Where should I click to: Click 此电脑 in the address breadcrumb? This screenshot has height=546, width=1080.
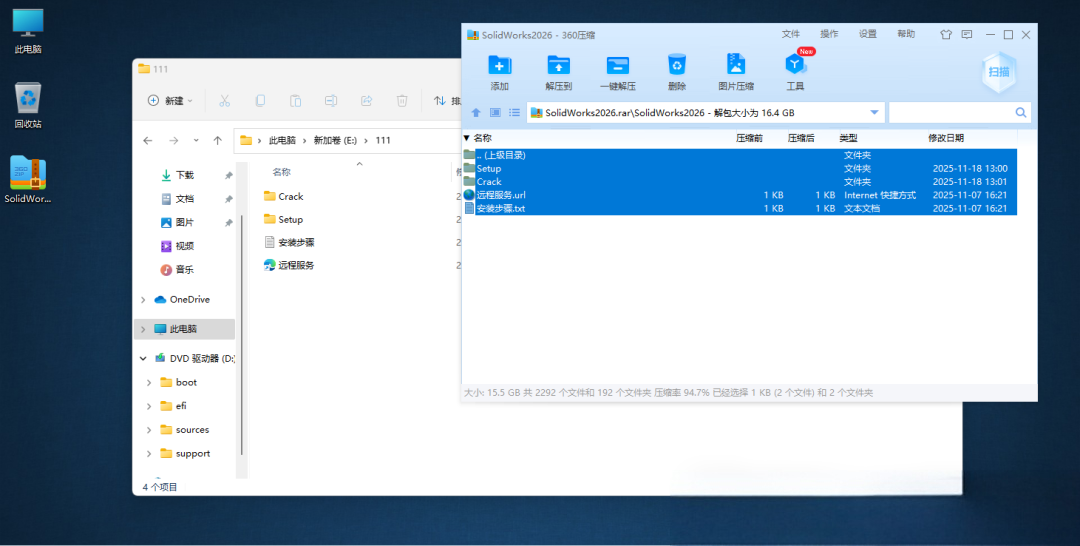282,140
